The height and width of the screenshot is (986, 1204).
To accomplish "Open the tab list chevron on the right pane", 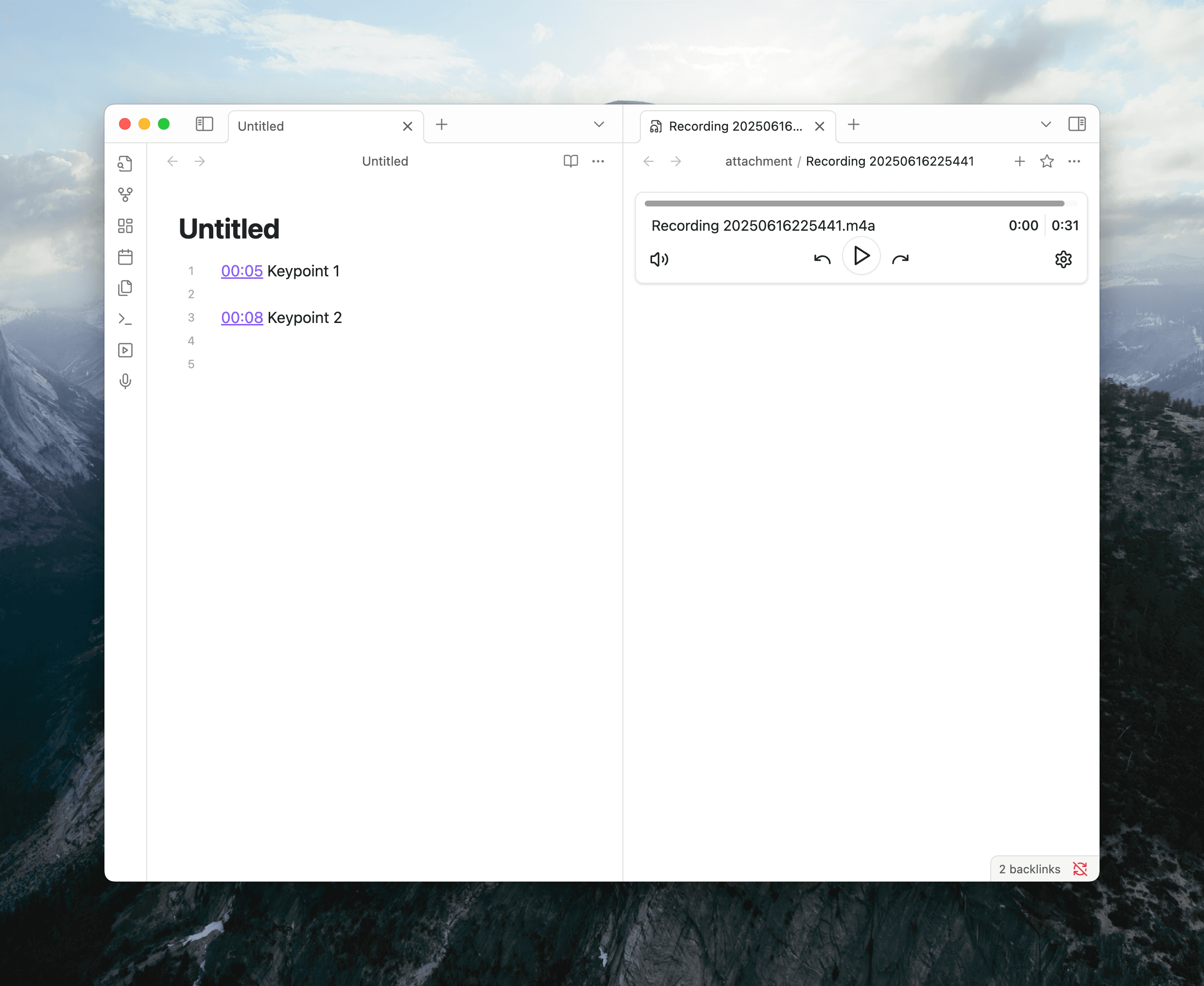I will pos(1046,124).
